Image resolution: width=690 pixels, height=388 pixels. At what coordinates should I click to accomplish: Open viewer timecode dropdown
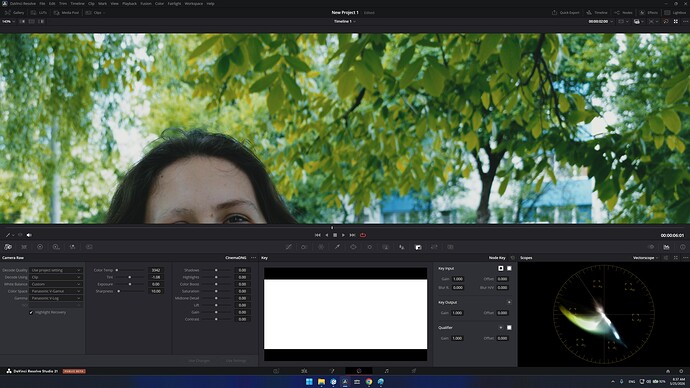click(x=601, y=21)
